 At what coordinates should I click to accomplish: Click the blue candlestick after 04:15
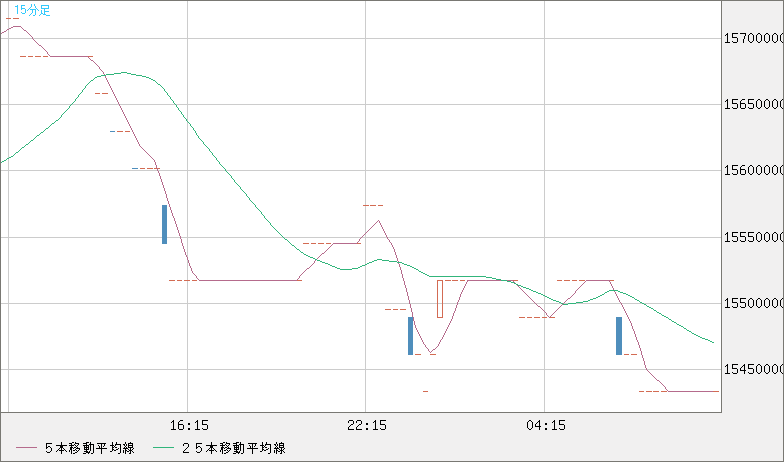(x=619, y=336)
